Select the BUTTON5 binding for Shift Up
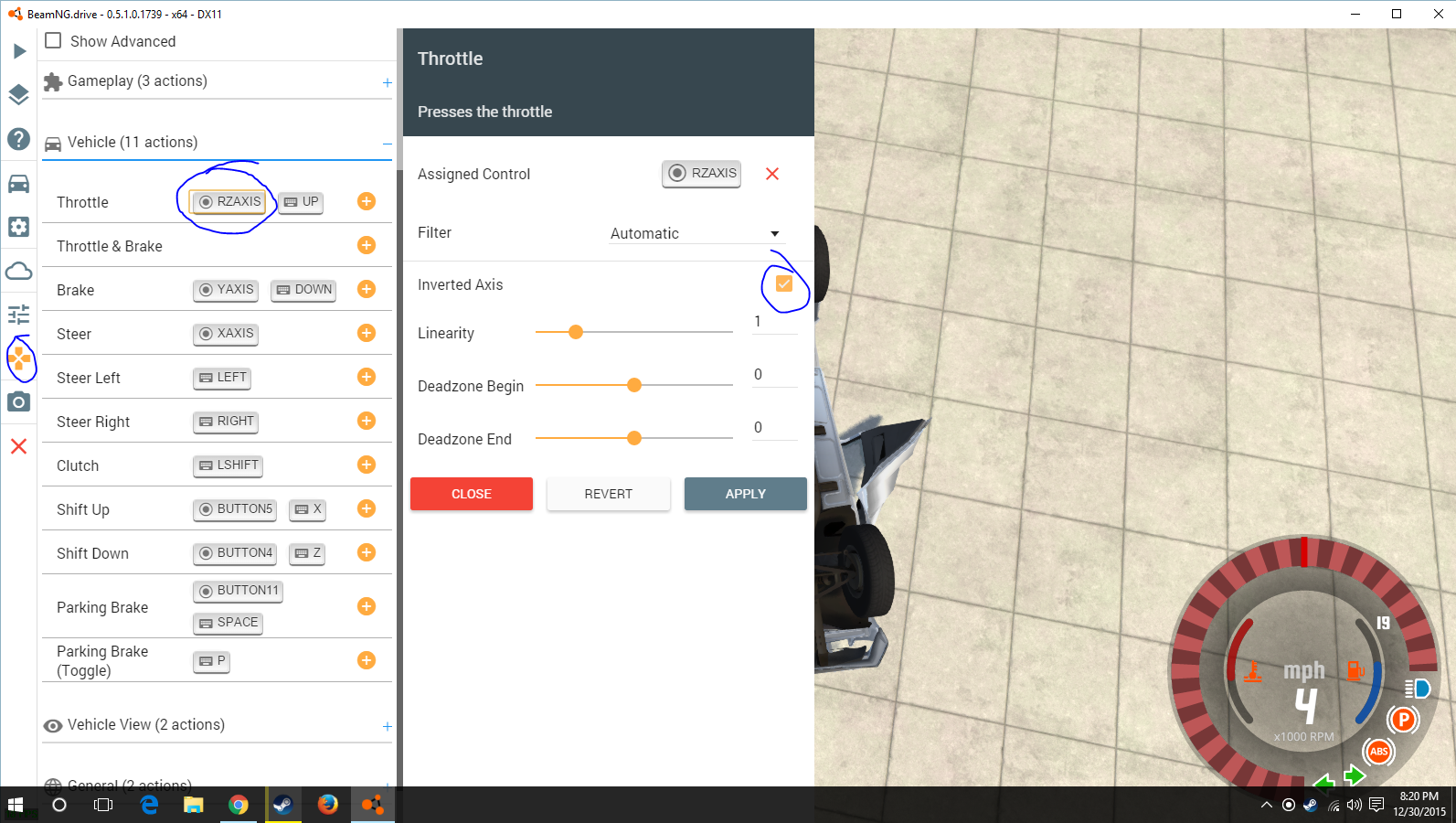The image size is (1456, 823). (x=235, y=509)
